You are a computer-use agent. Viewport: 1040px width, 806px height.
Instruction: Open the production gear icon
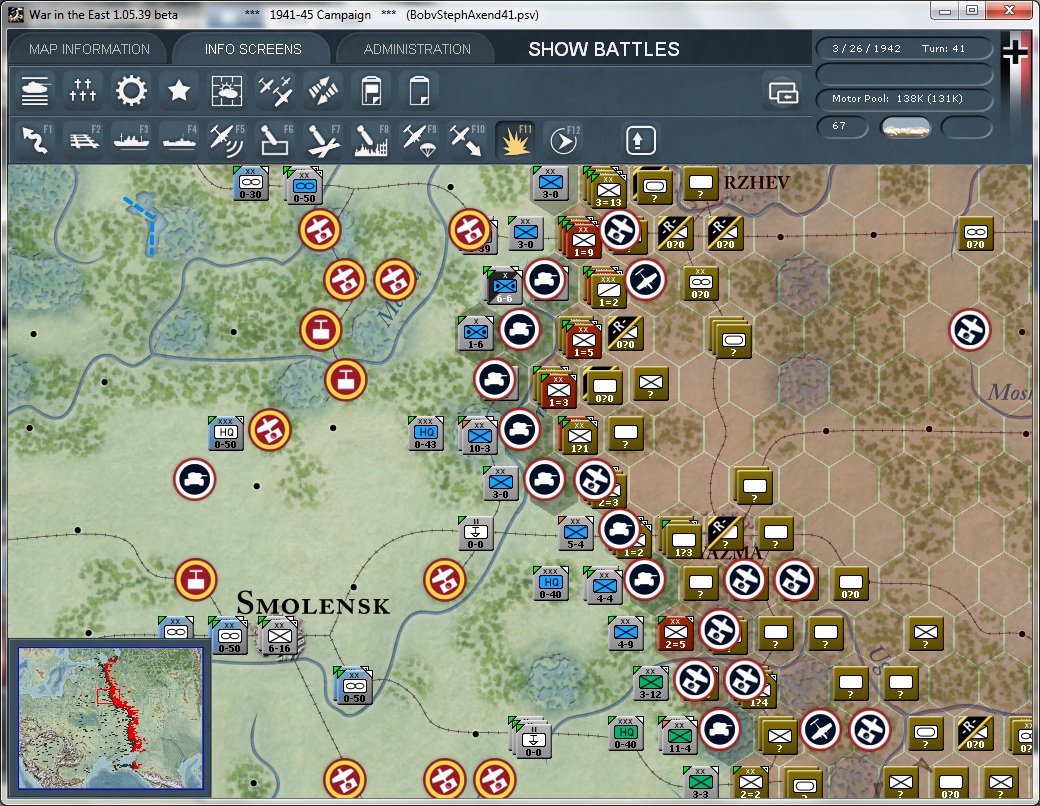131,91
